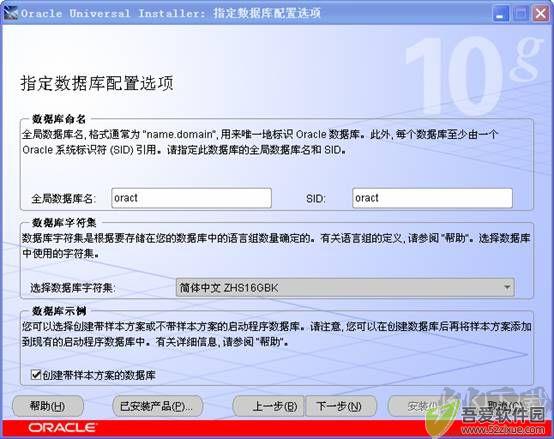
Task: Click the SID input field
Action: (x=432, y=198)
